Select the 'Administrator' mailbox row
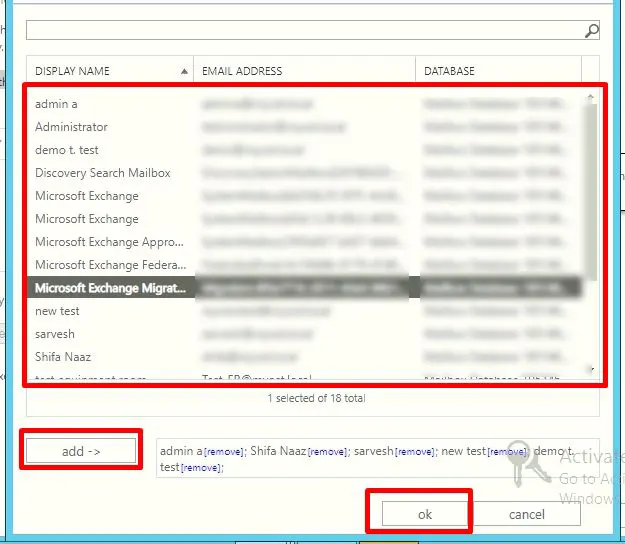The image size is (625, 544). (304, 127)
